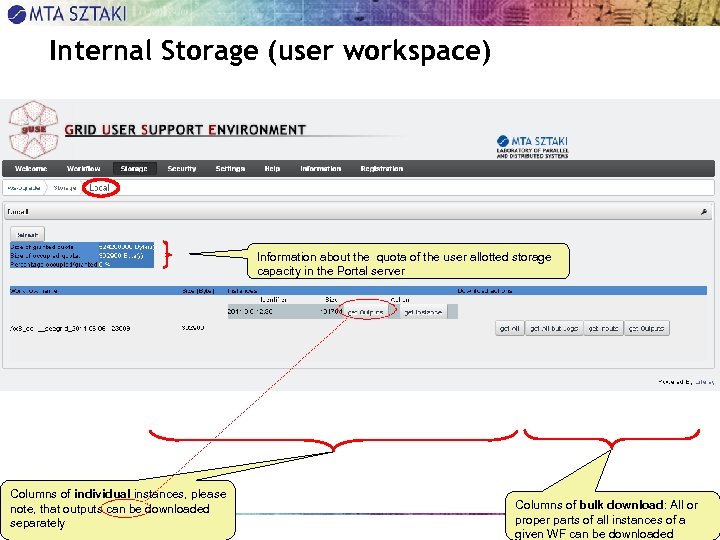Click the bulk get Outputs button
Viewport: 720px width, 540px height.
click(647, 328)
